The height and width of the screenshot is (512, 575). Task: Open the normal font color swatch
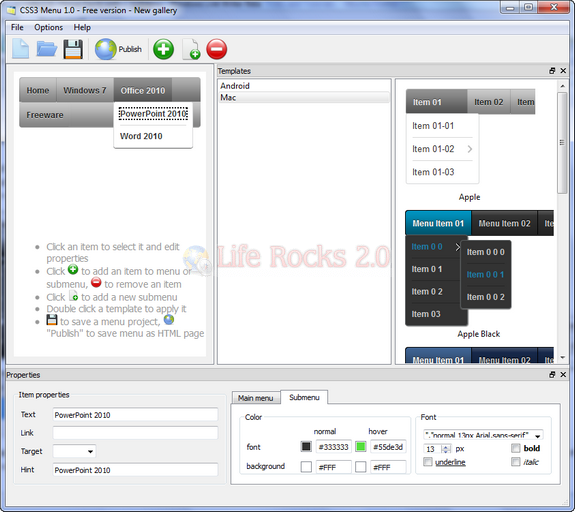[306, 446]
